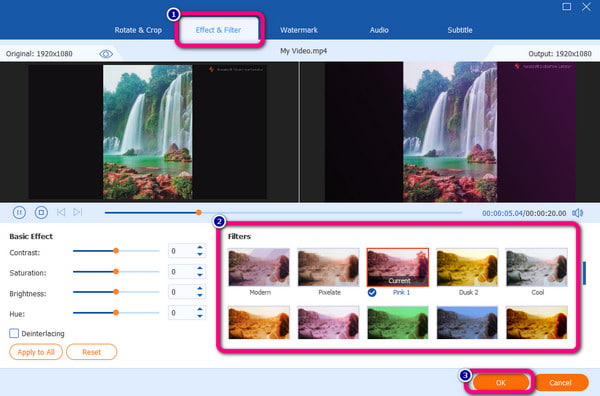
Task: Click the Brightness value input field
Action: (x=181, y=292)
